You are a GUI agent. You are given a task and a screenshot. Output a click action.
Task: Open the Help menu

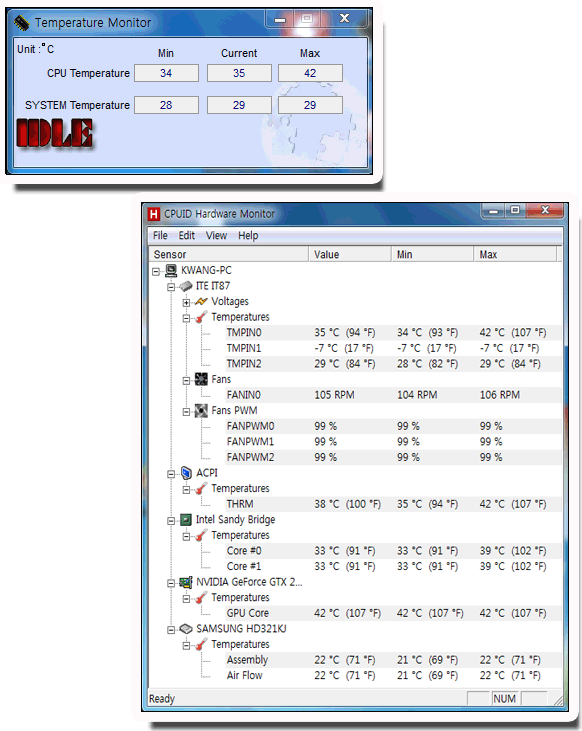(x=248, y=235)
